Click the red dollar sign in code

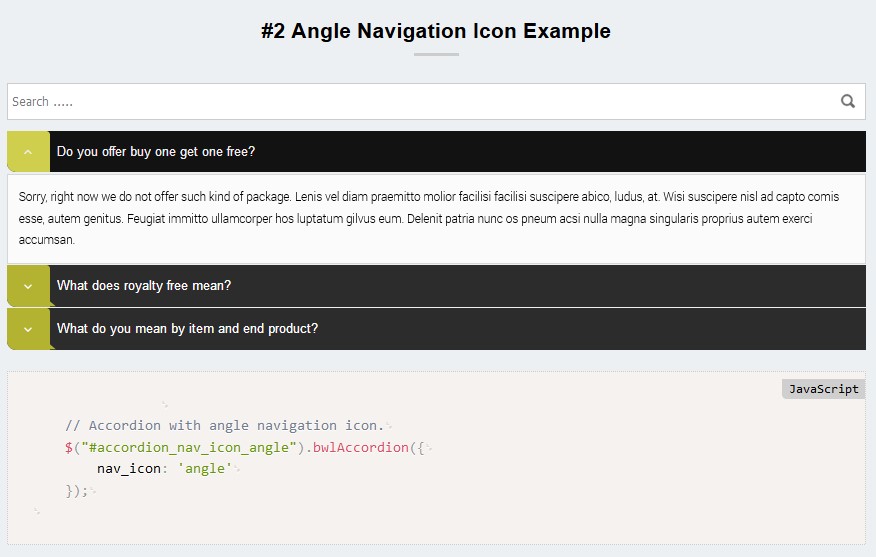pos(69,447)
